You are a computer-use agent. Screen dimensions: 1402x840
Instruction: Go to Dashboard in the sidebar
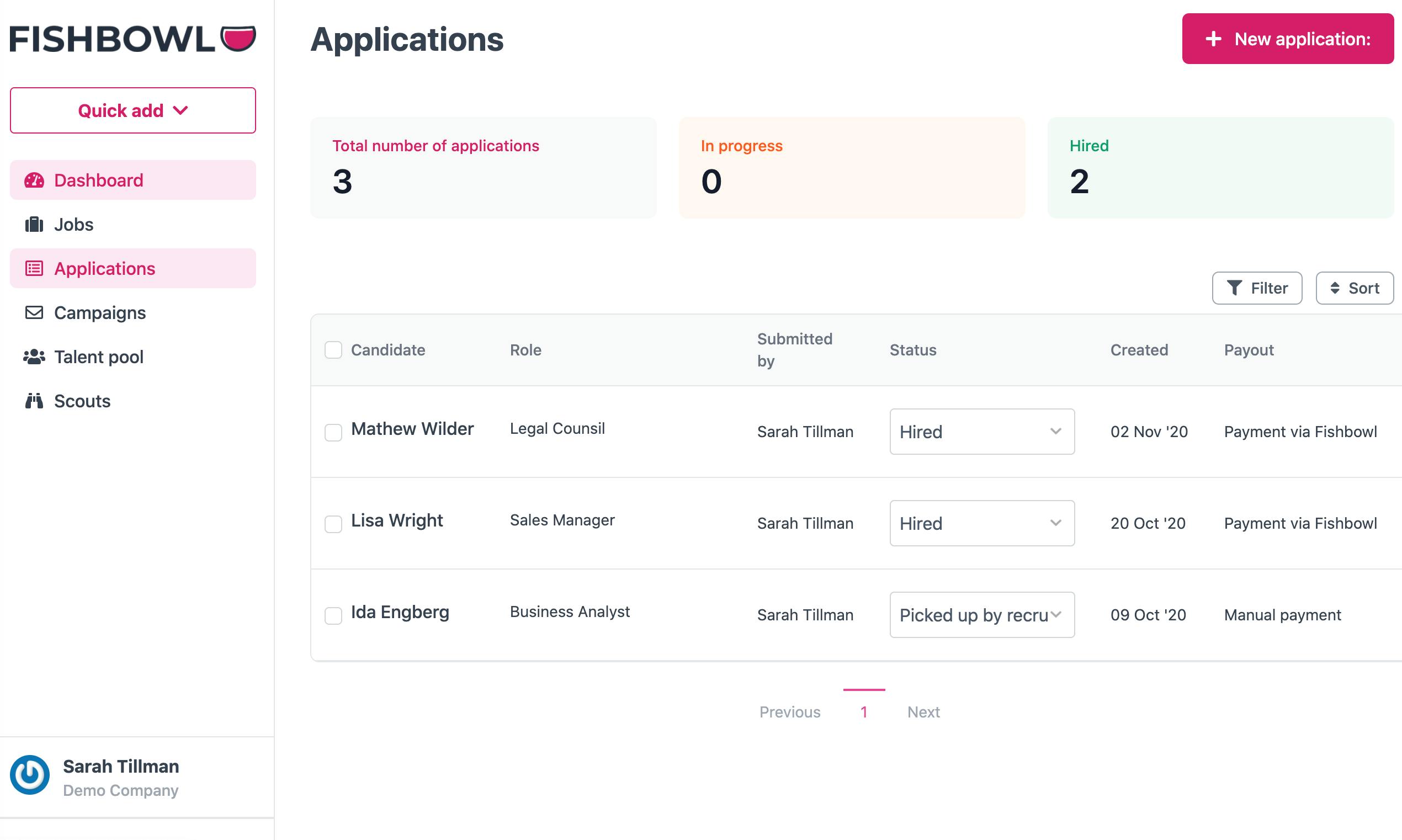point(133,180)
